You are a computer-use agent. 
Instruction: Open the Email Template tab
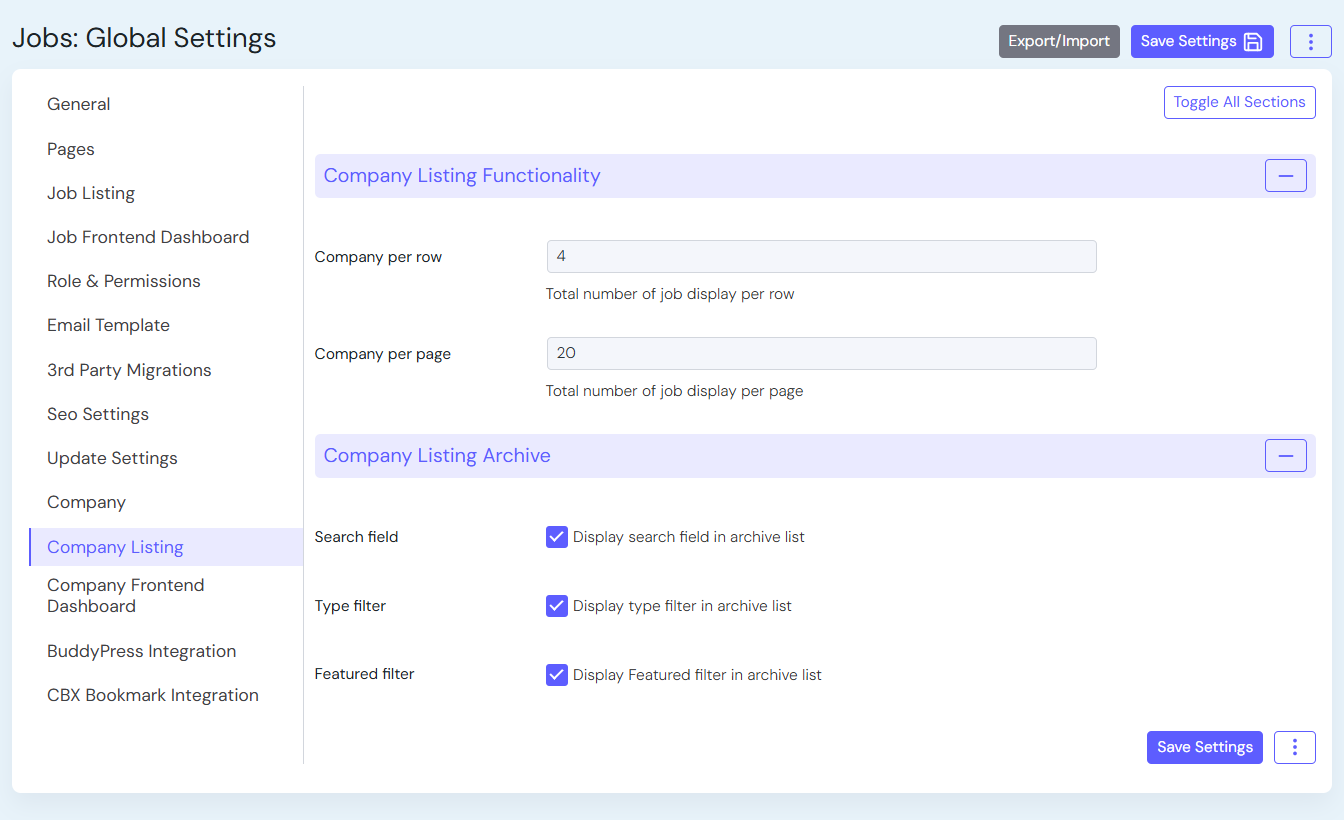coord(108,325)
